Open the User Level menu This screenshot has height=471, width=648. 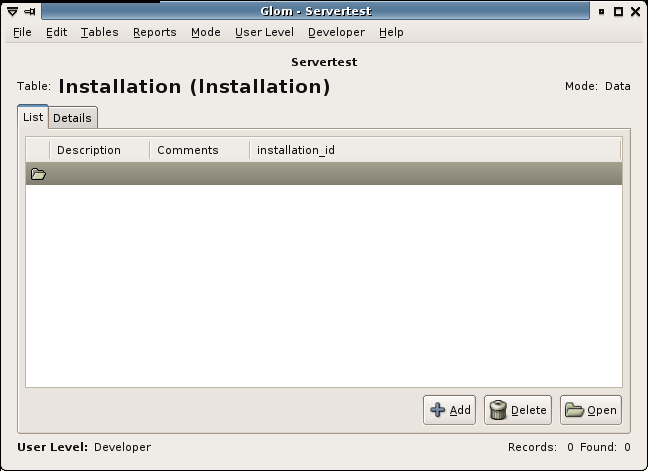coord(264,32)
